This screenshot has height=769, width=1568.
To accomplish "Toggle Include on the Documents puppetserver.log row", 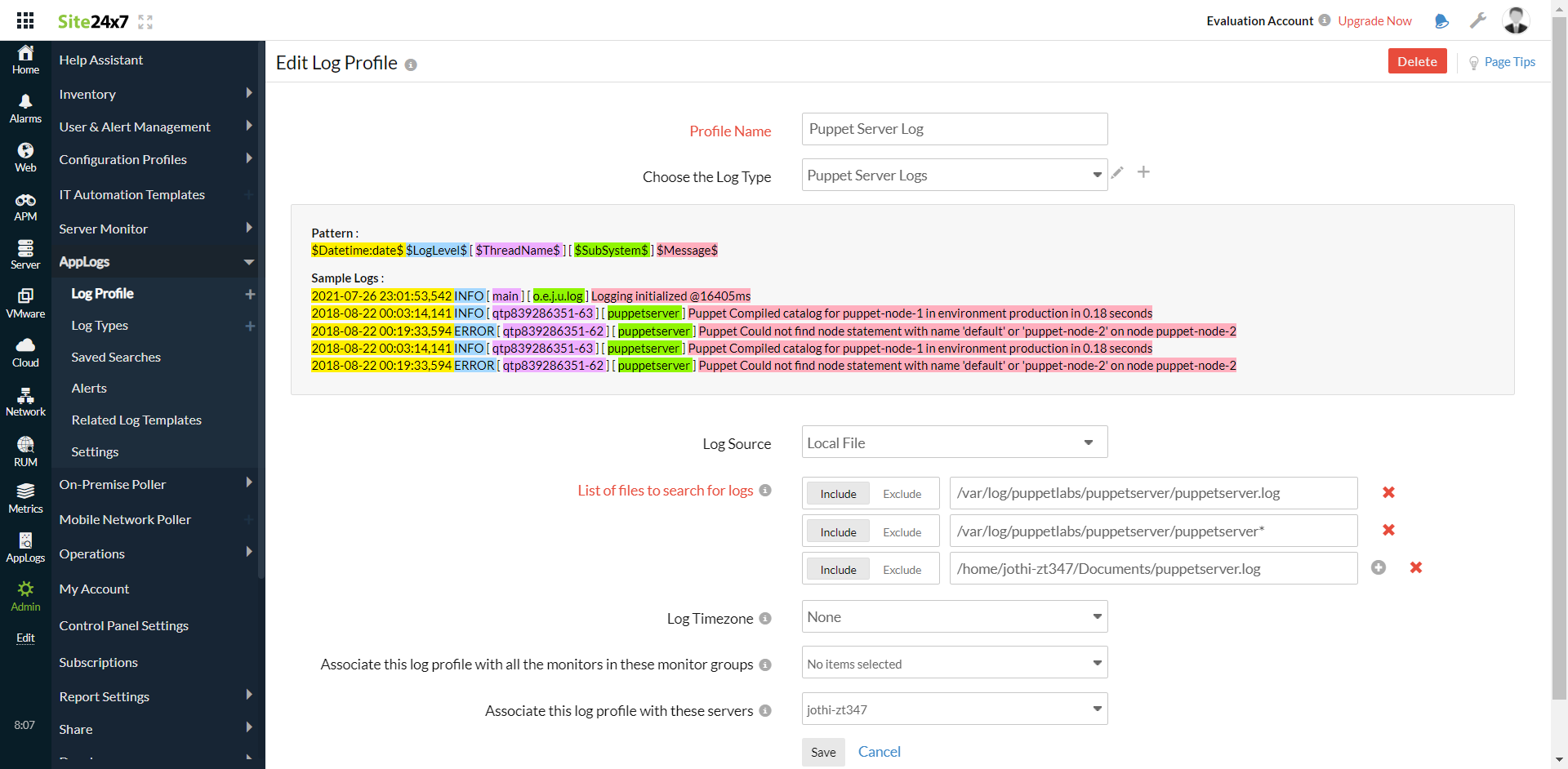I will [x=837, y=569].
